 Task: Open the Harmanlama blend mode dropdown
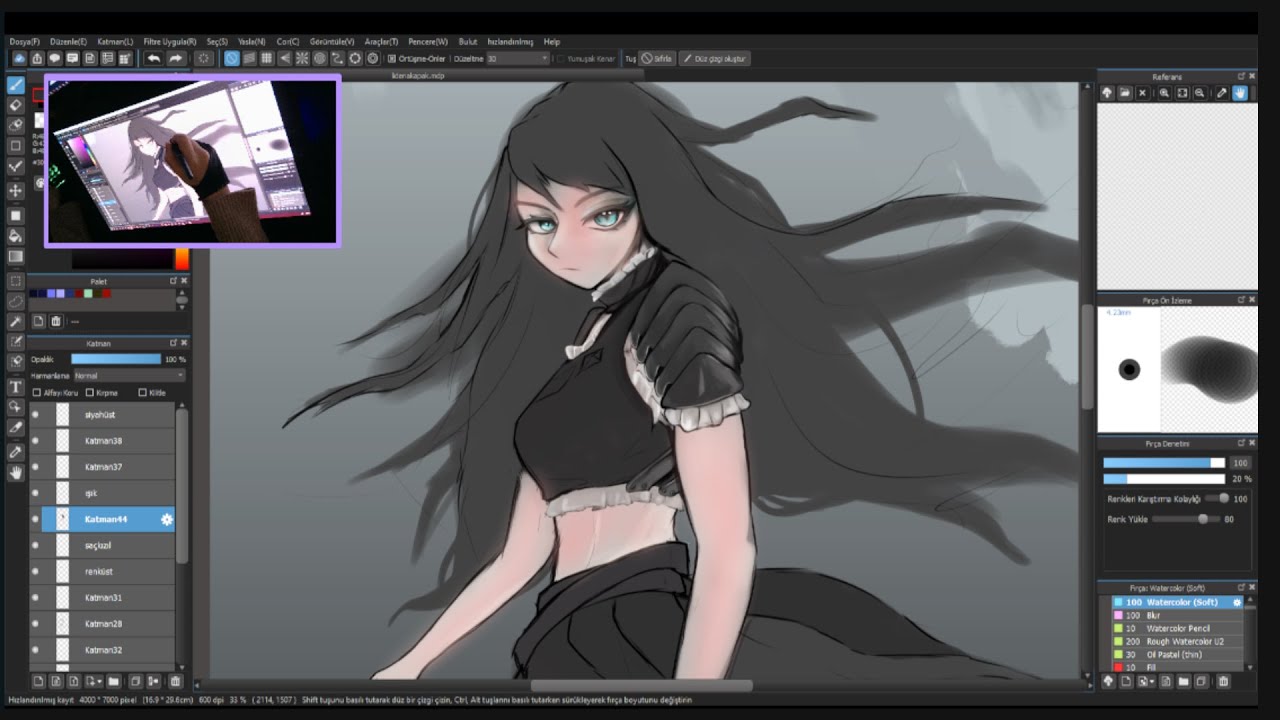[130, 376]
